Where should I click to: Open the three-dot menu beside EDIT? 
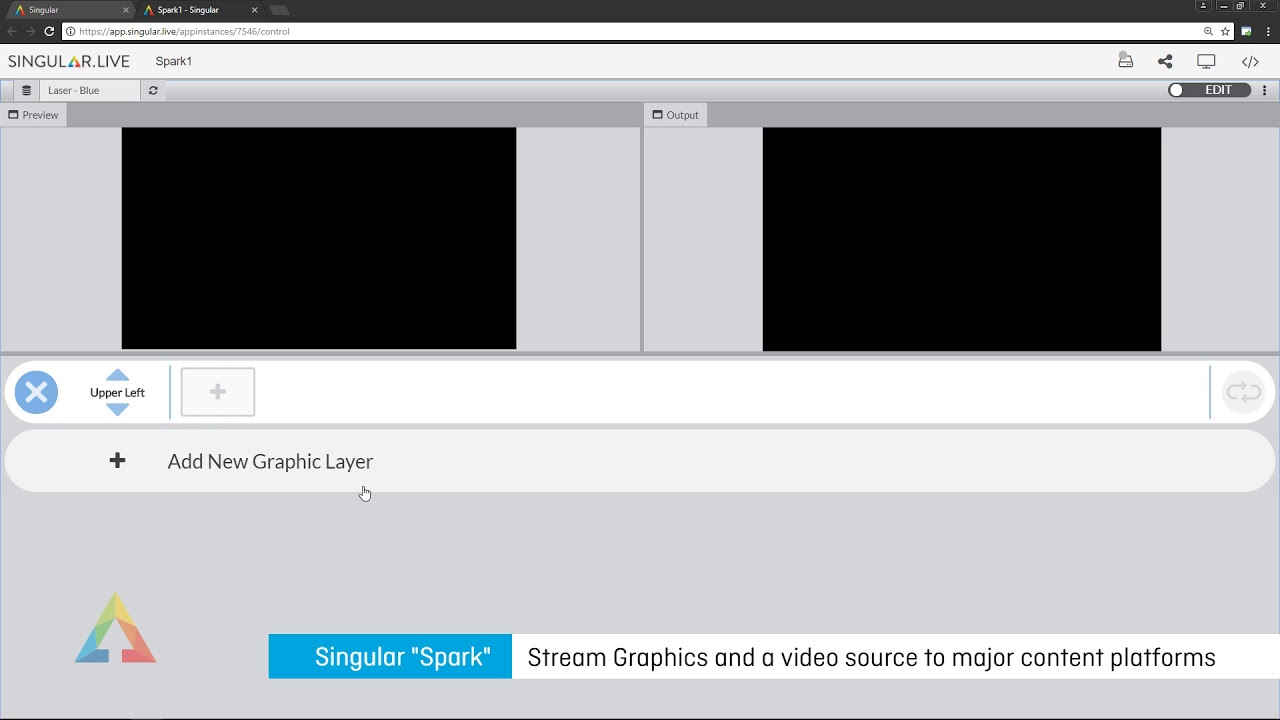[x=1264, y=90]
